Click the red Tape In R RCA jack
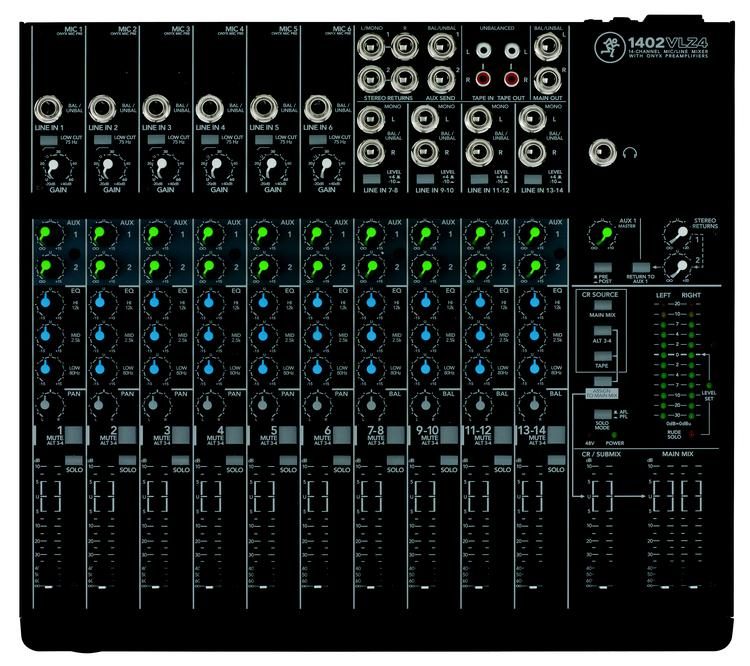Viewport: 750px width, 666px height. [483, 78]
